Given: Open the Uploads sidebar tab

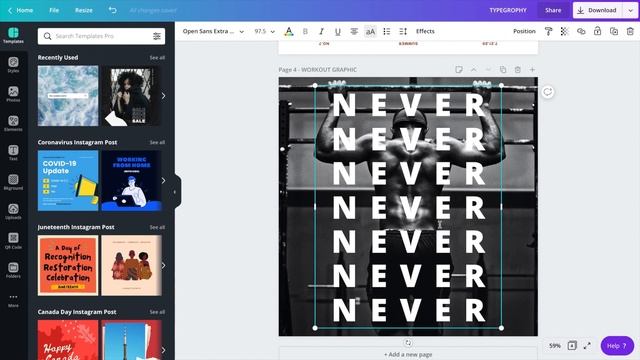Looking at the screenshot, I should [x=13, y=211].
